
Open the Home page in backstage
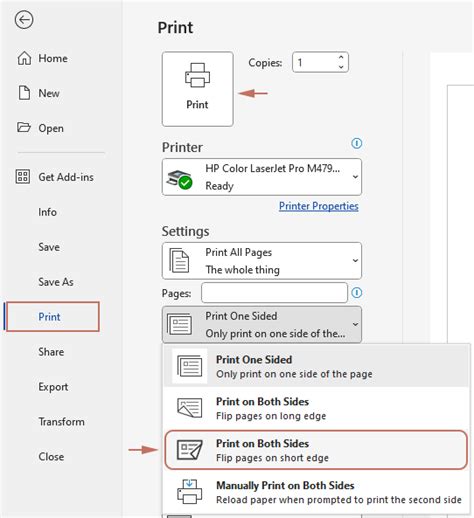tap(43, 58)
